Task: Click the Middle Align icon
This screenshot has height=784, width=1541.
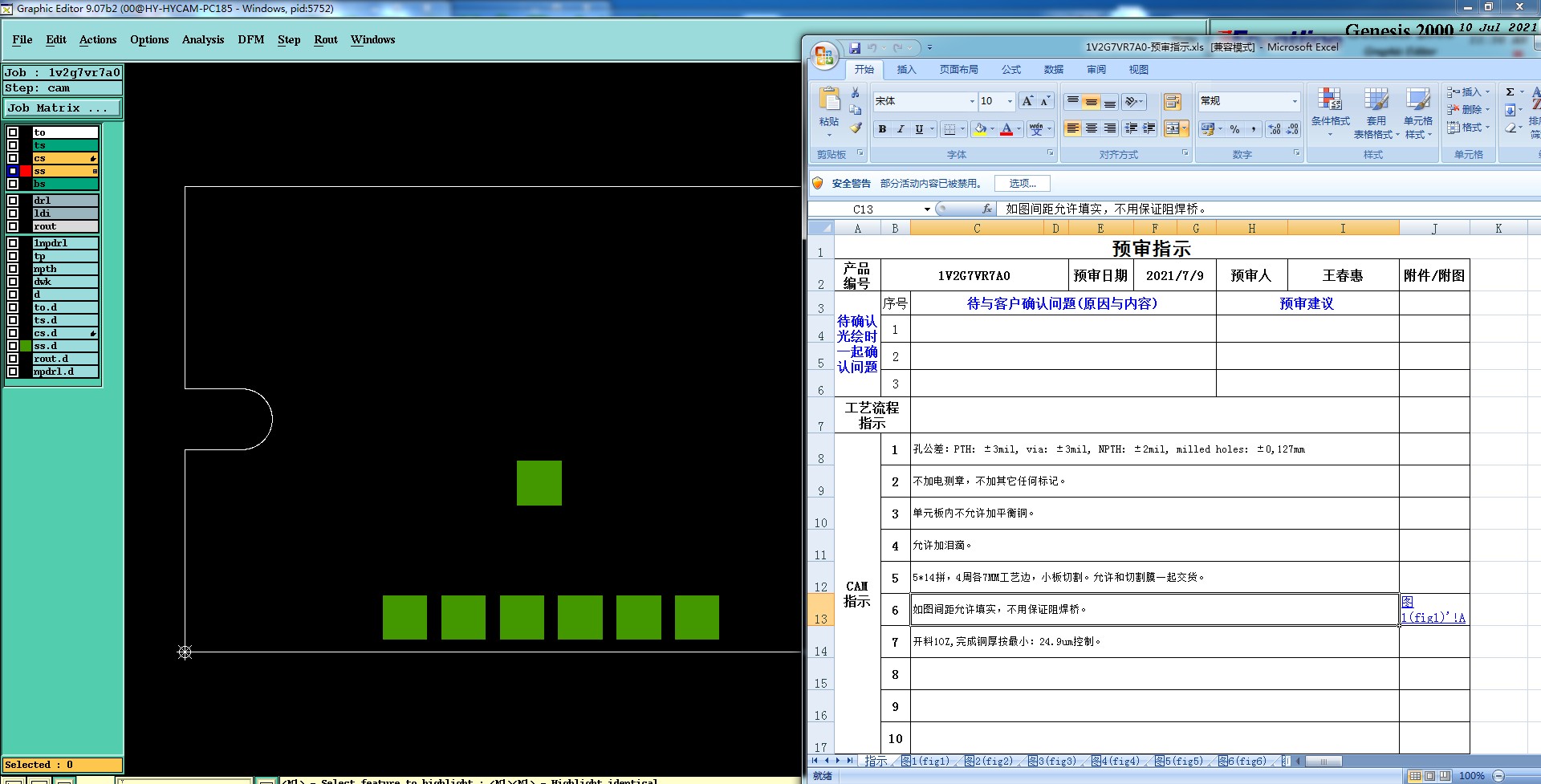Action: [1091, 102]
